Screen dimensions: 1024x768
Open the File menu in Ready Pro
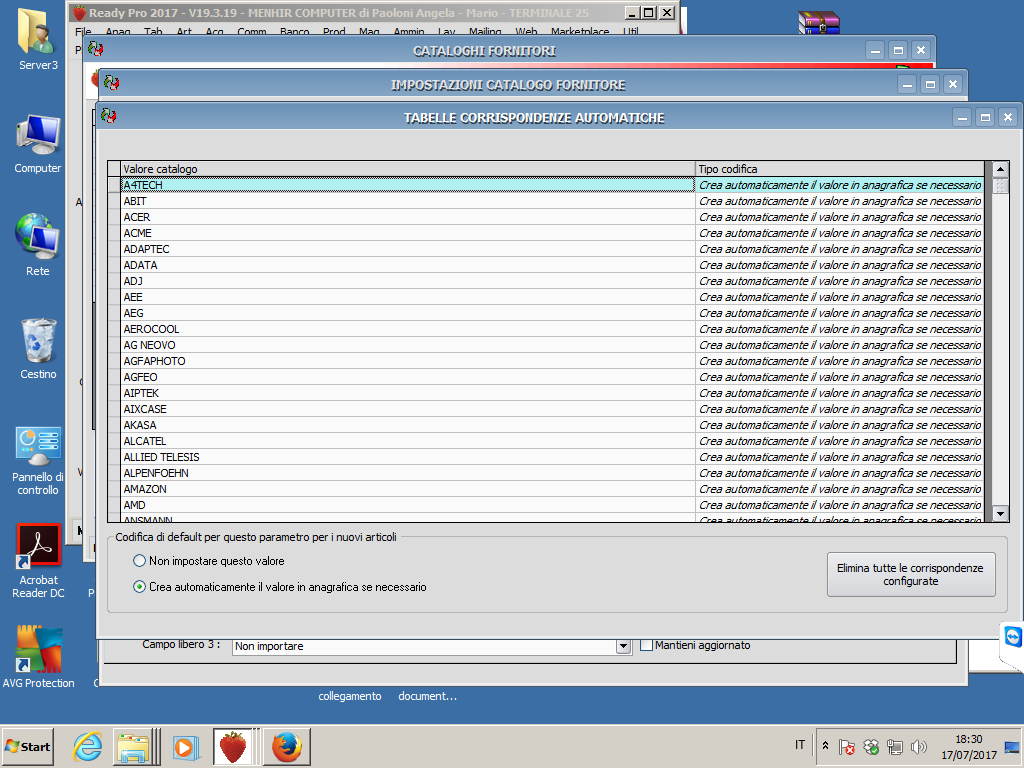click(83, 31)
